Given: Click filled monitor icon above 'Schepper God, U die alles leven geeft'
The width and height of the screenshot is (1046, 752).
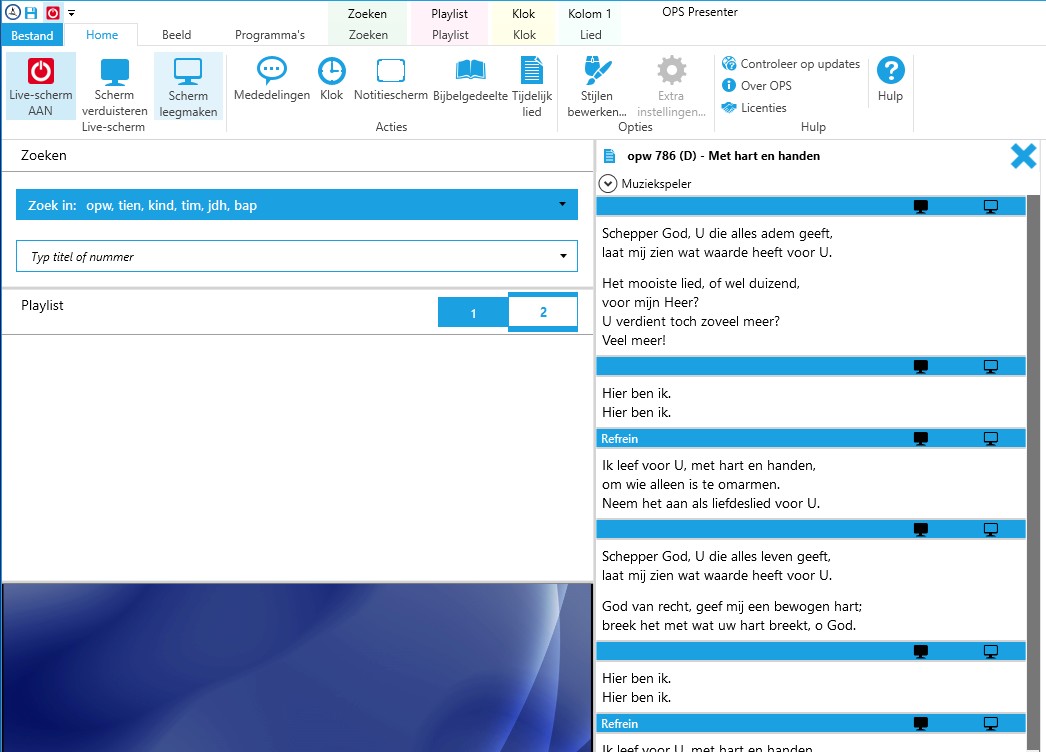Looking at the screenshot, I should (921, 529).
